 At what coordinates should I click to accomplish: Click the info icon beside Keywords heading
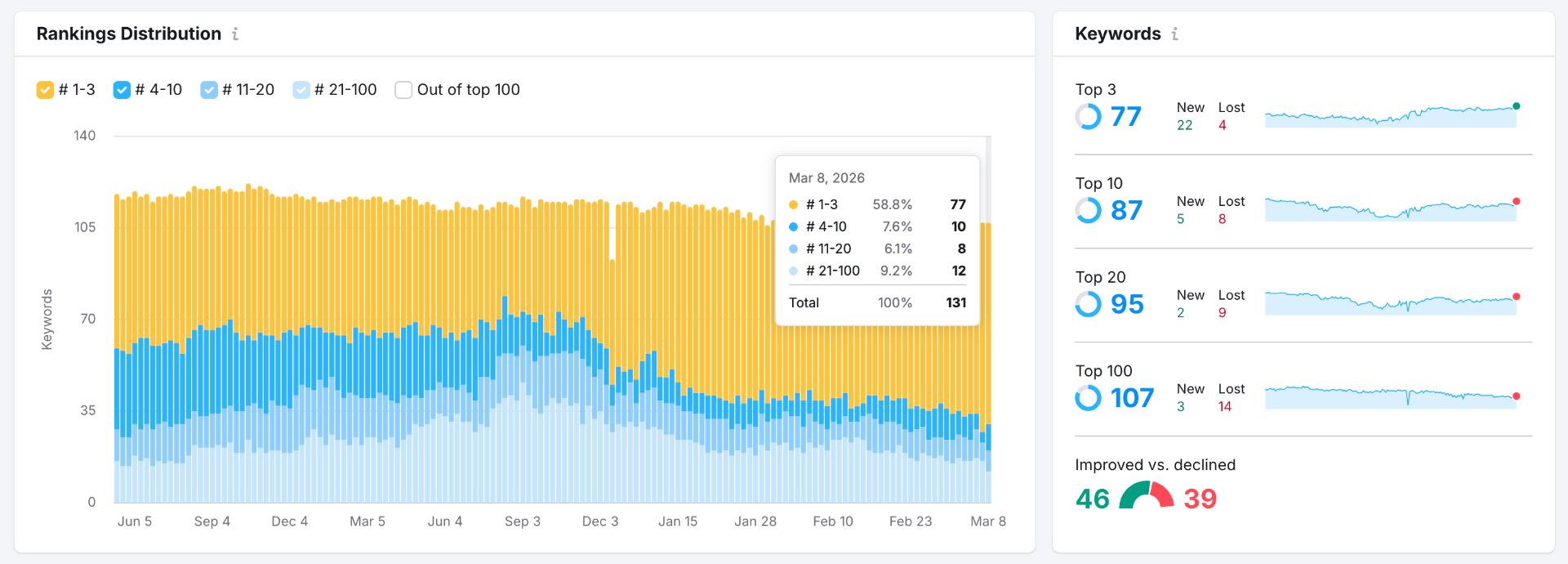click(x=1174, y=34)
